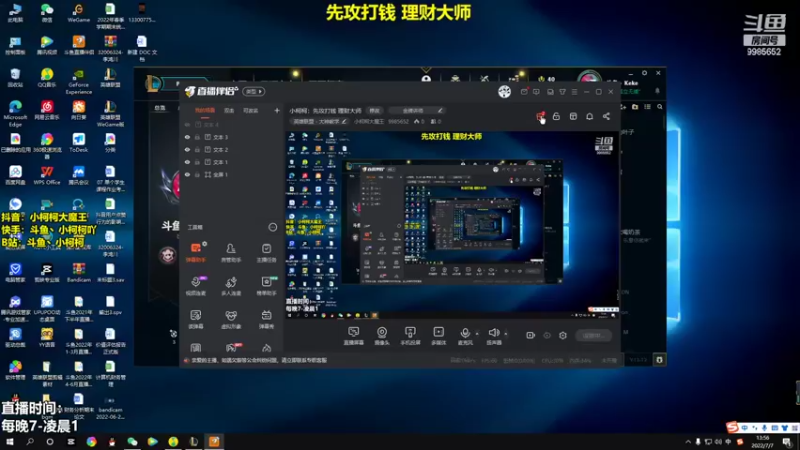Select the Microsoft Edge desktop icon

coord(15,113)
